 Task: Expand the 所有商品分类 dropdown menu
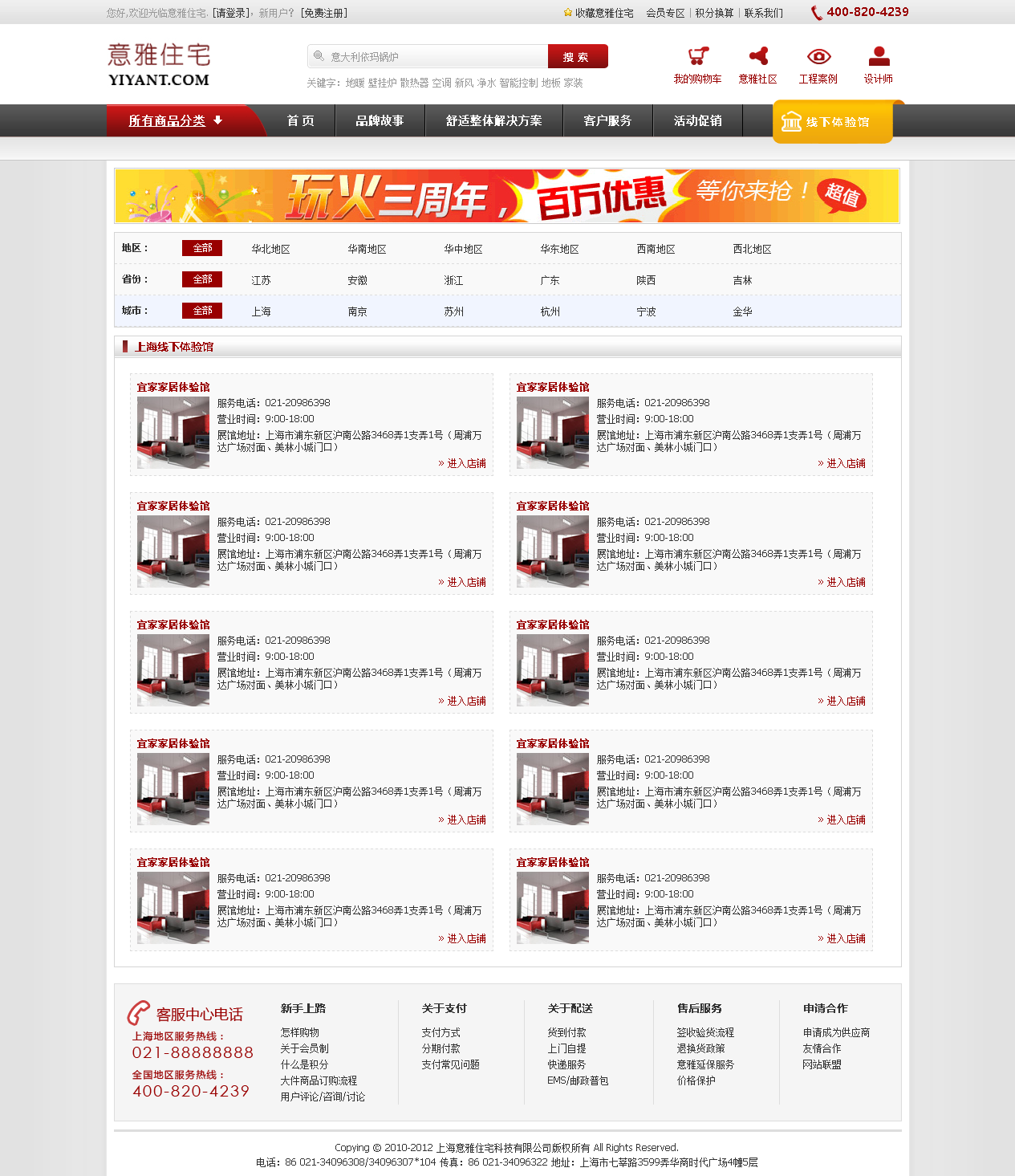pyautogui.click(x=176, y=120)
